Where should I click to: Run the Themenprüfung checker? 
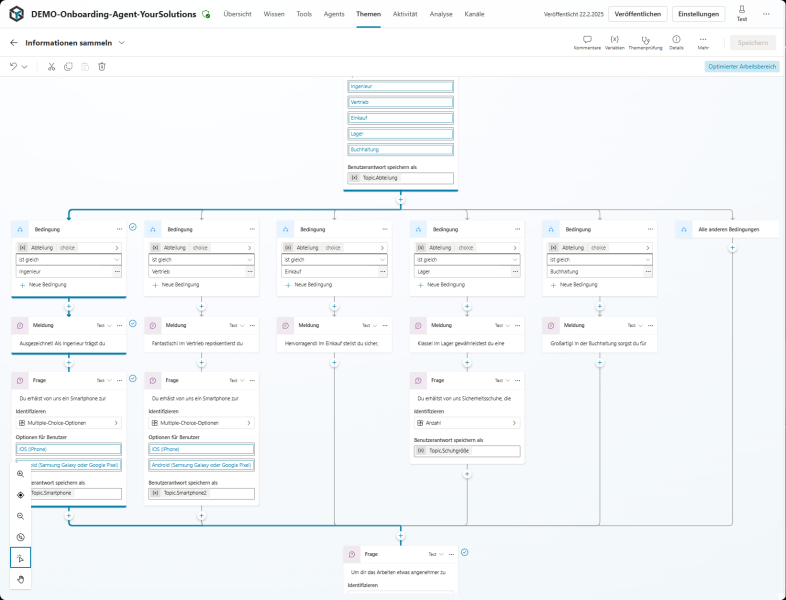[x=646, y=42]
